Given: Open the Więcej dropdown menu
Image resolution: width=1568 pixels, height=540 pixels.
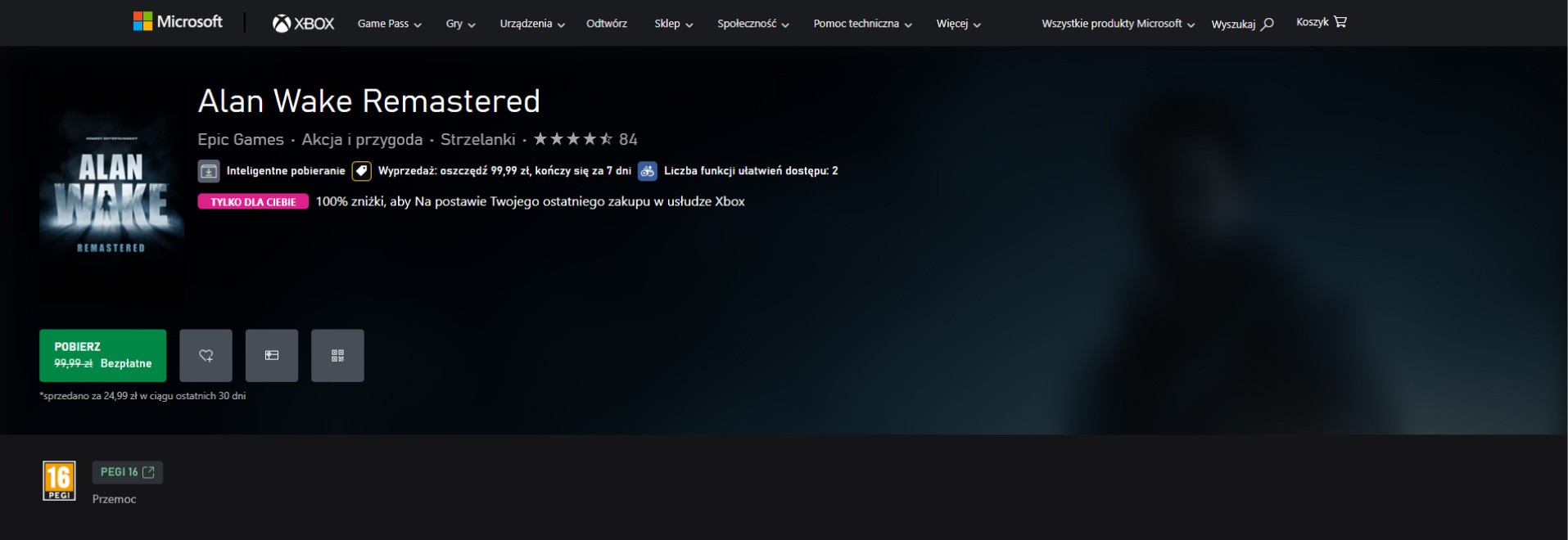Looking at the screenshot, I should (x=958, y=24).
